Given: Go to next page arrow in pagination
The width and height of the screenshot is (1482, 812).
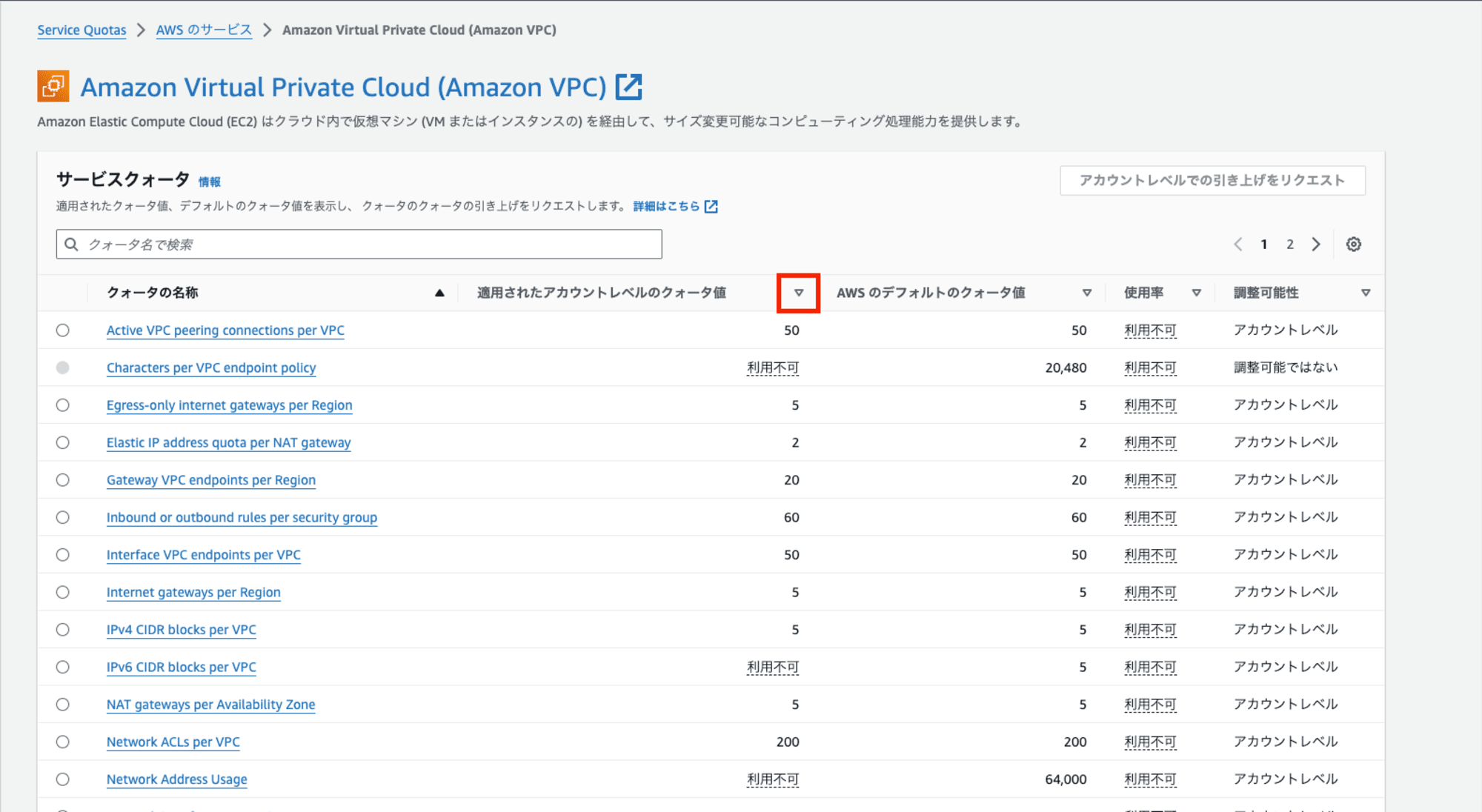Looking at the screenshot, I should (x=1316, y=244).
